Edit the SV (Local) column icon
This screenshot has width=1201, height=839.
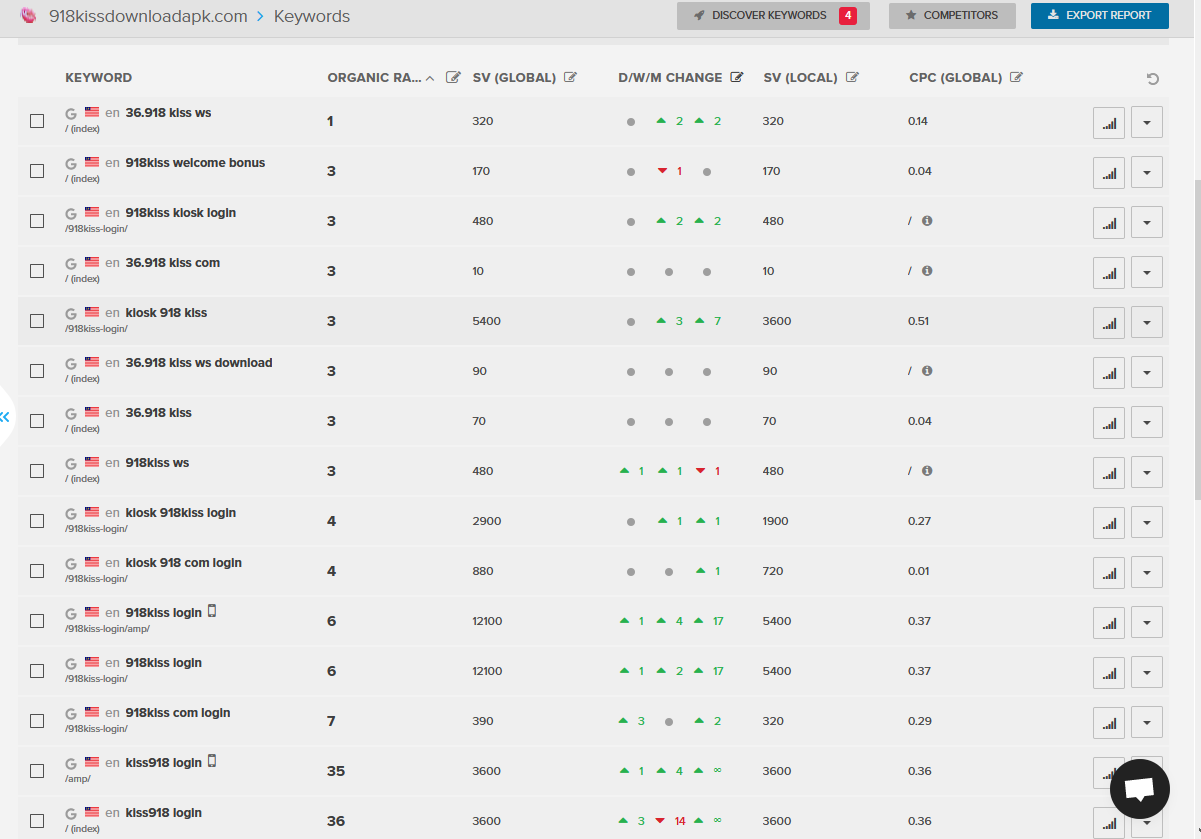[x=852, y=77]
